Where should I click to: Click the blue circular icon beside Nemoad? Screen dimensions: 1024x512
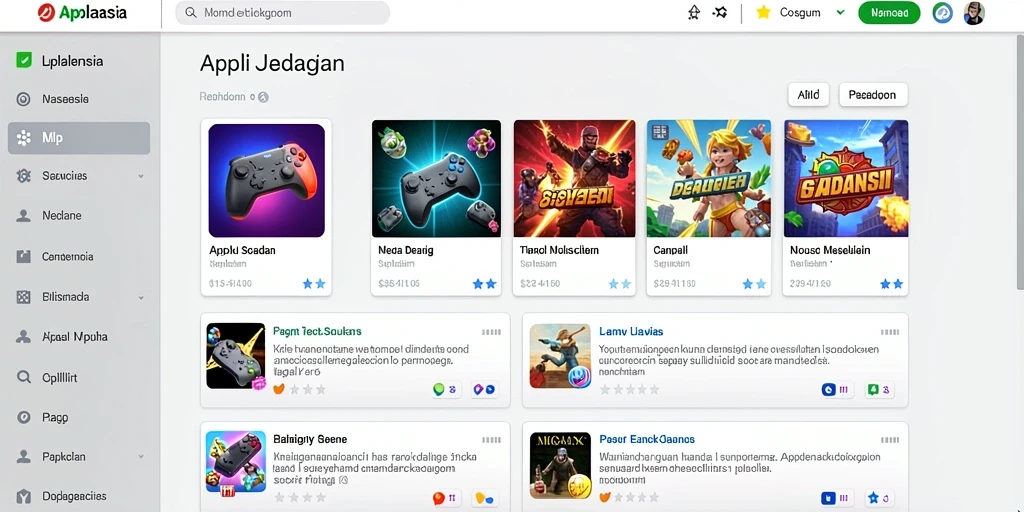point(942,12)
